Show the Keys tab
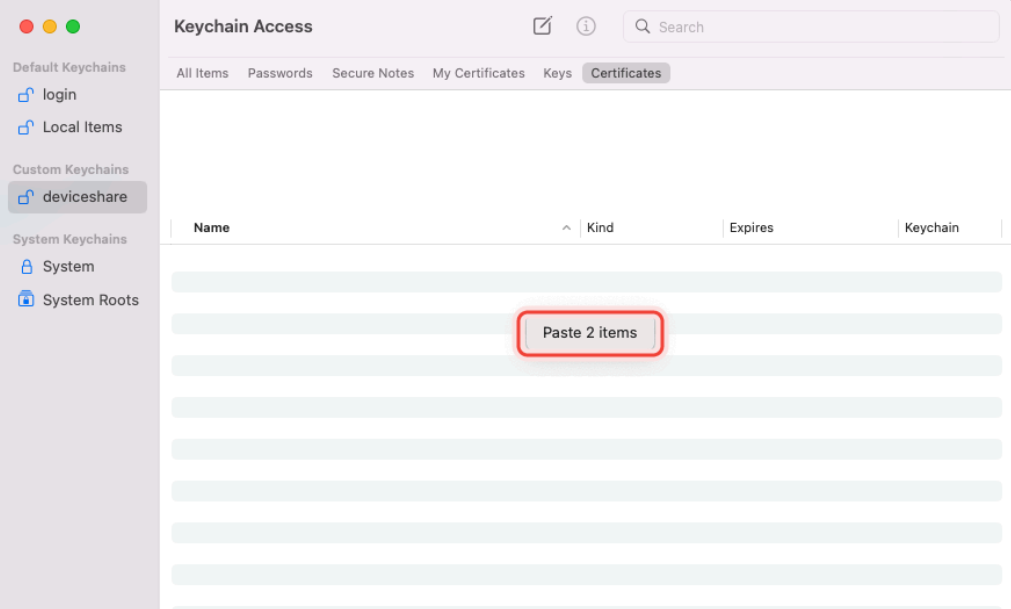Image resolution: width=1011 pixels, height=609 pixels. 557,73
